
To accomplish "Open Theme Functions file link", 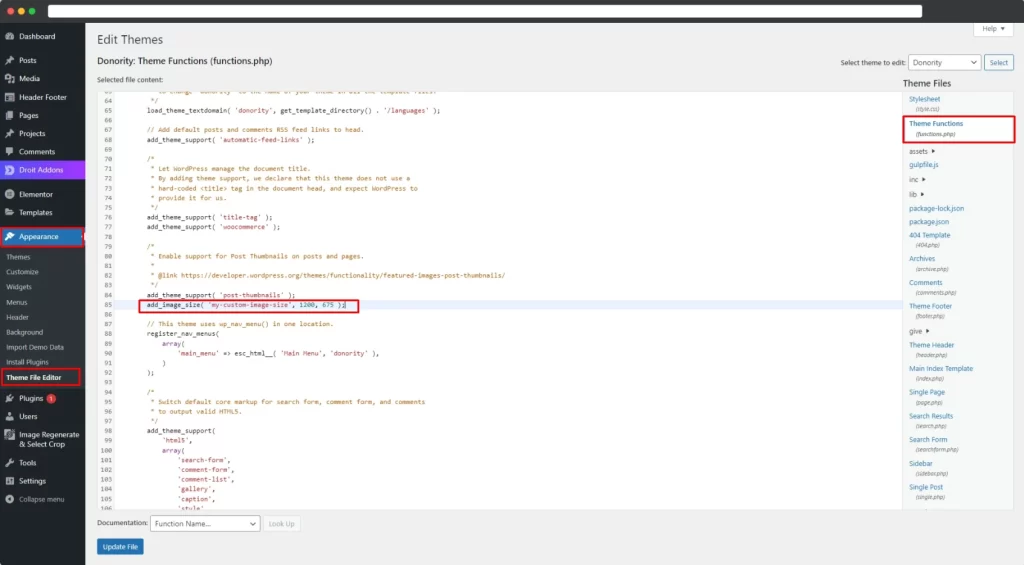I will pos(936,123).
